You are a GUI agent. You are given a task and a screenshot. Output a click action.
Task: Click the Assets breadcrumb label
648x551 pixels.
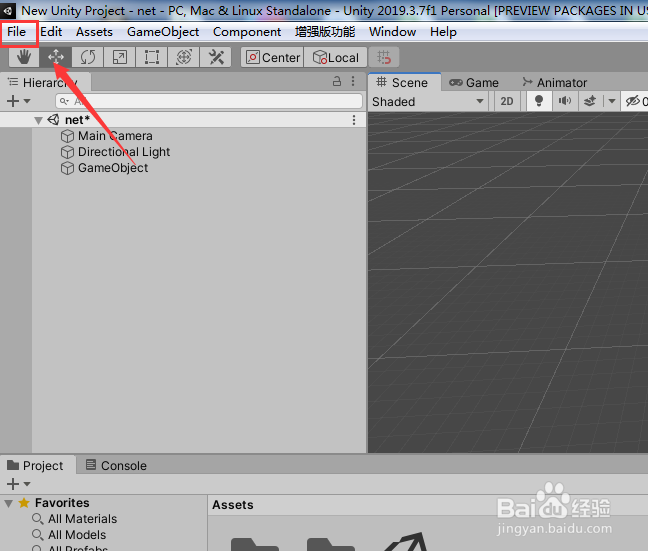tap(233, 505)
